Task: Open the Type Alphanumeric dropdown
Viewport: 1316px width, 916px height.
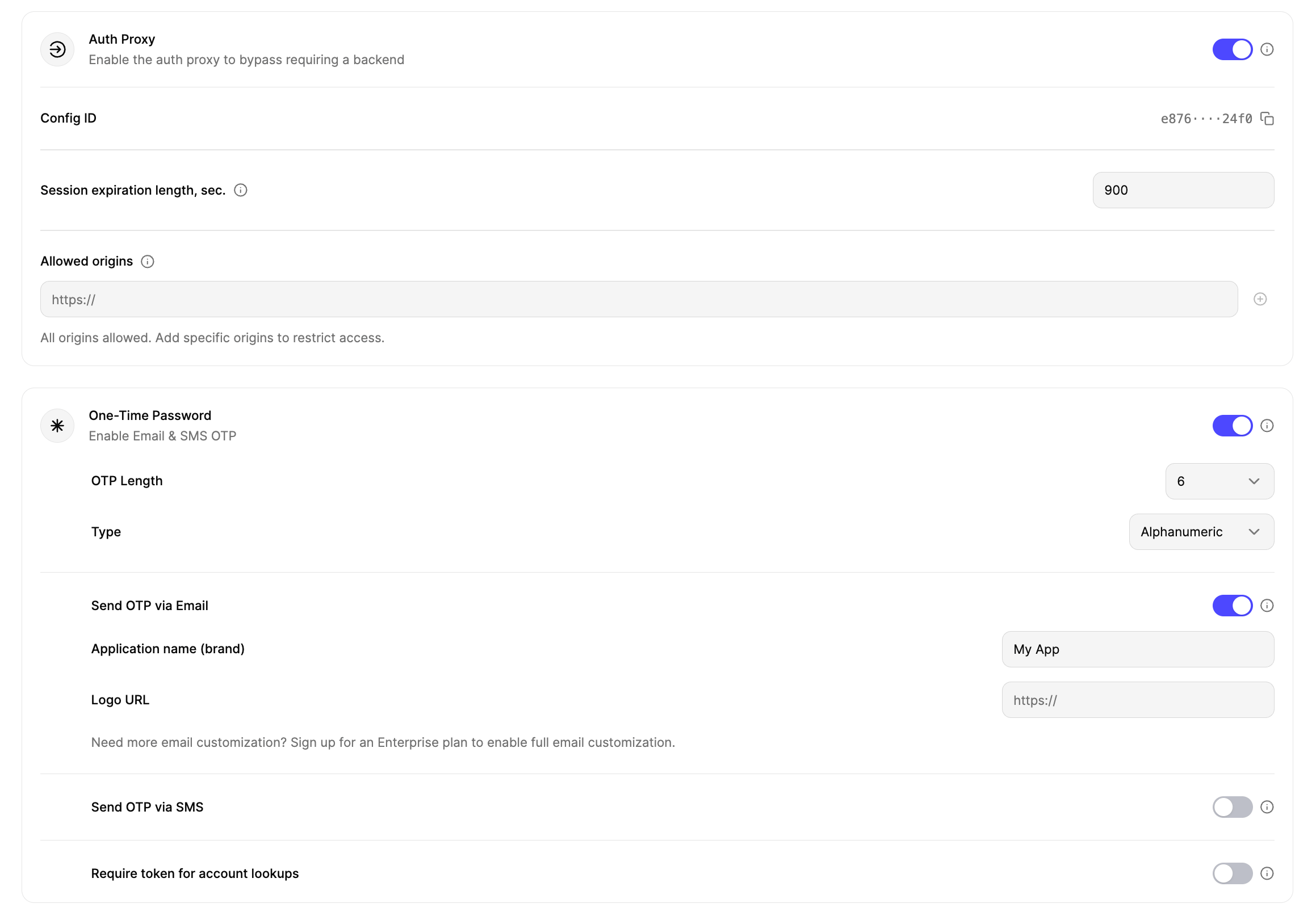Action: tap(1201, 532)
